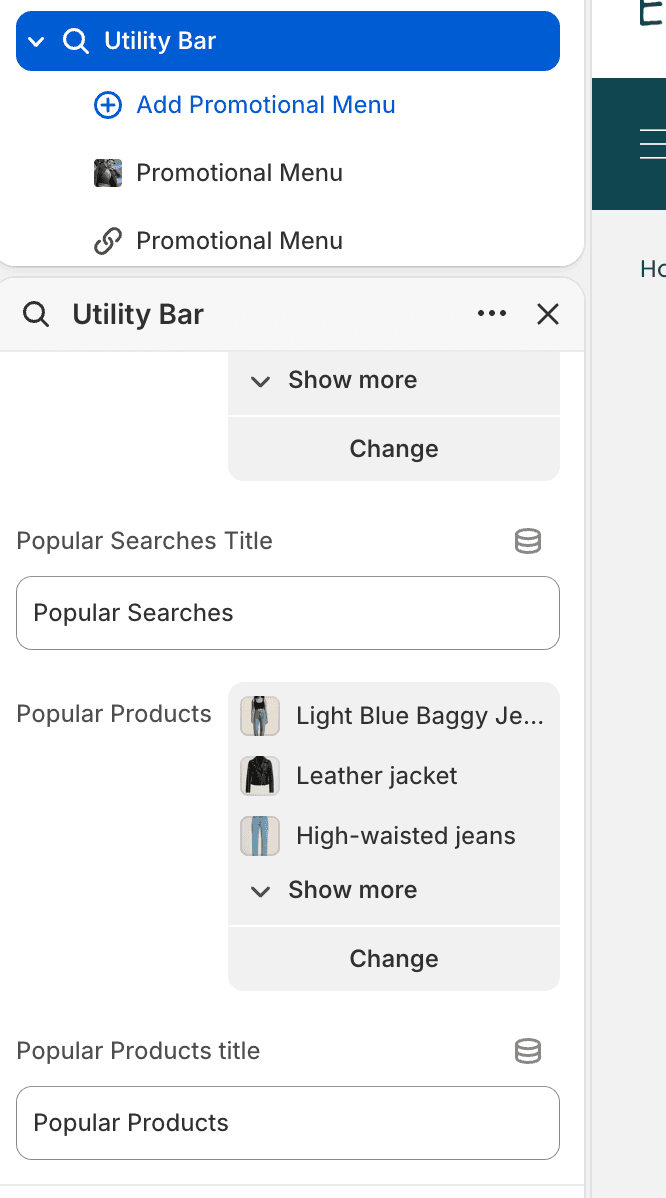The image size is (666, 1198).
Task: Collapse the Utility Bar section chevron
Action: 36,41
